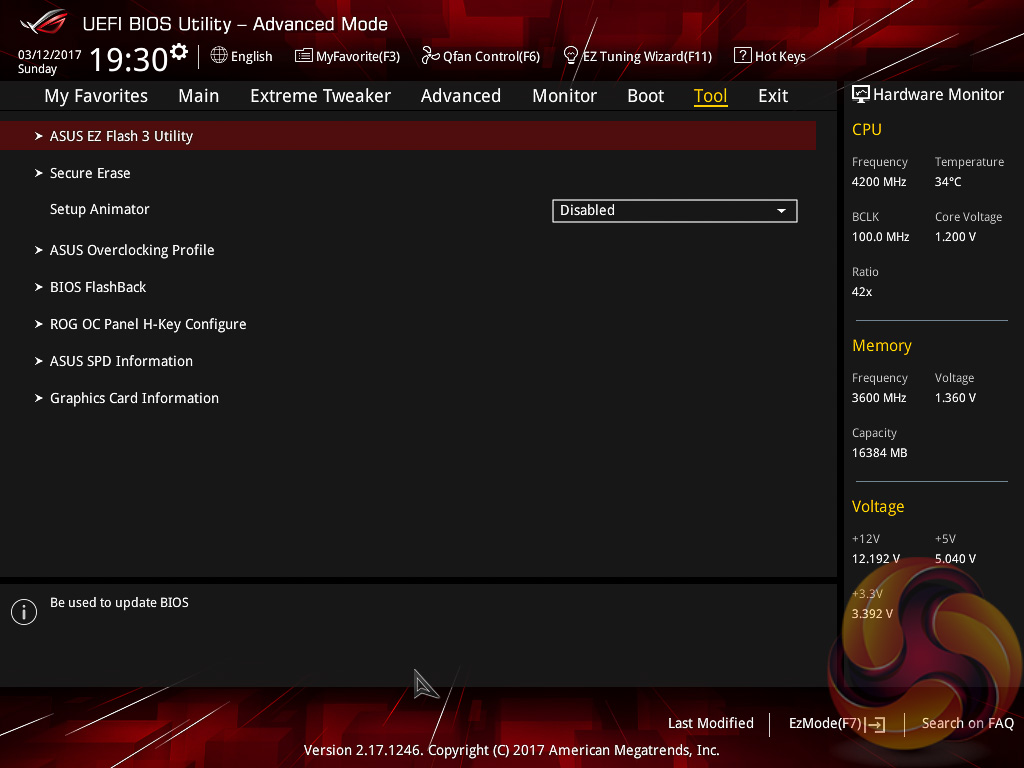Open the My Favorites tab
Image resolution: width=1024 pixels, height=768 pixels.
96,96
